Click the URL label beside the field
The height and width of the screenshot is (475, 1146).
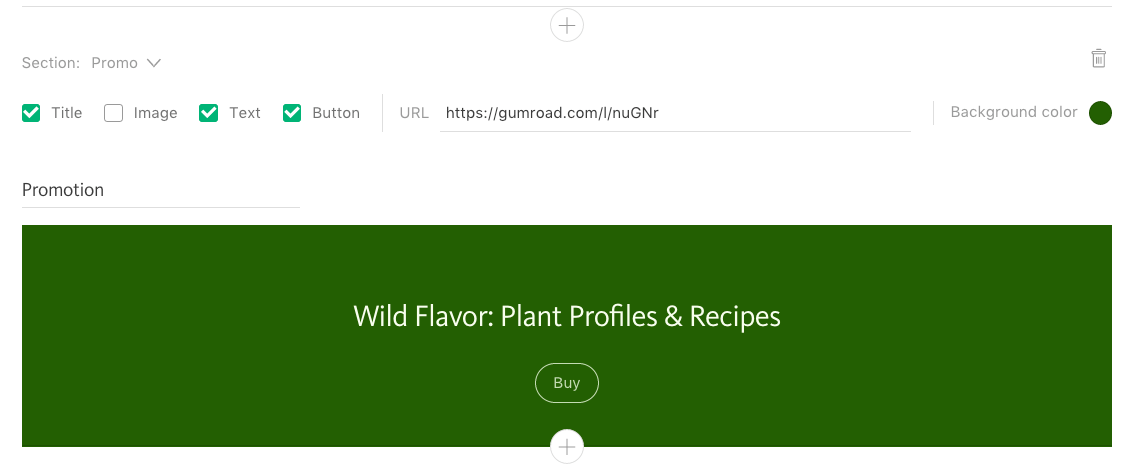(x=414, y=113)
